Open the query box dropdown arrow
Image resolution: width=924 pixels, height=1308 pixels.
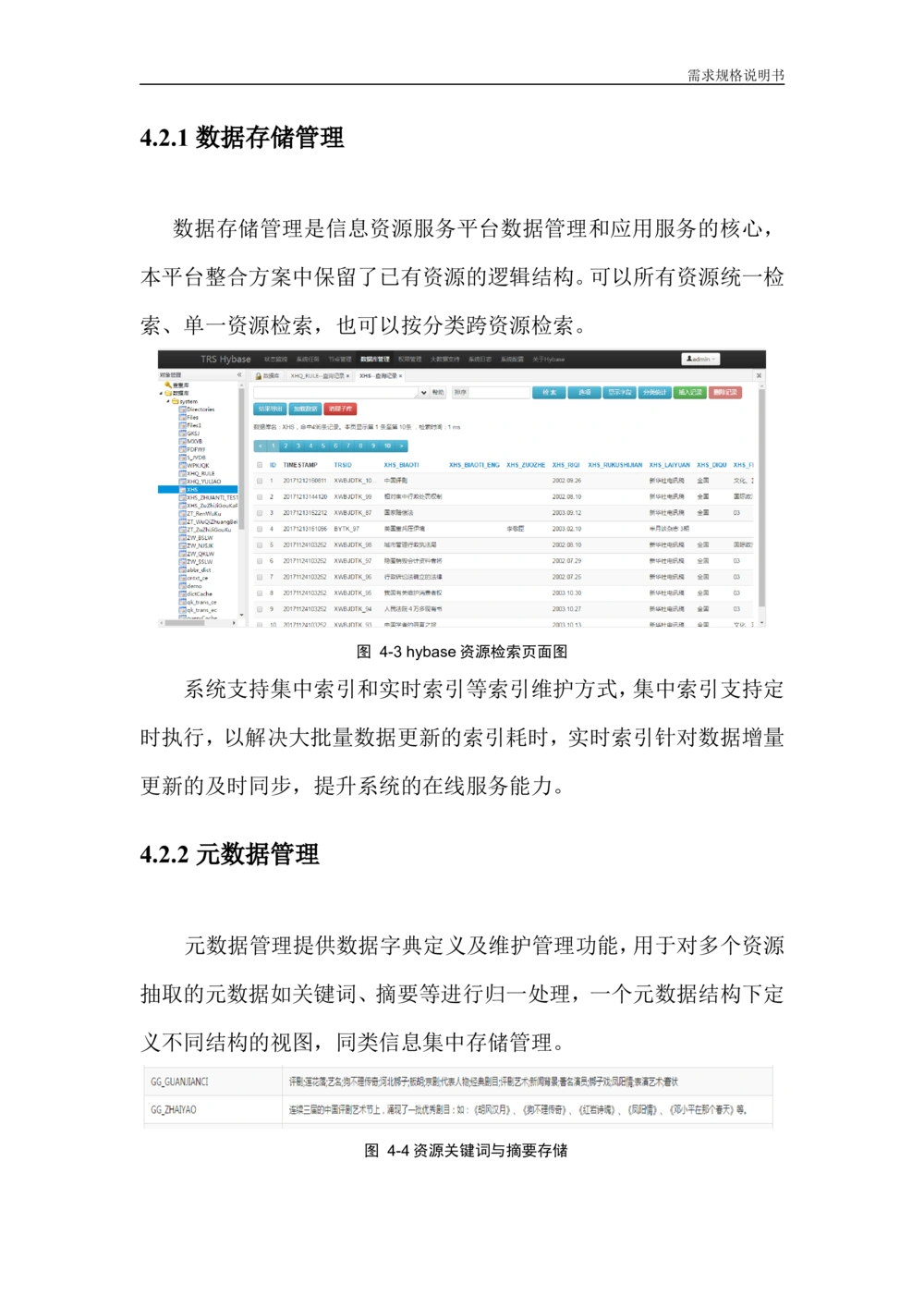click(x=423, y=393)
